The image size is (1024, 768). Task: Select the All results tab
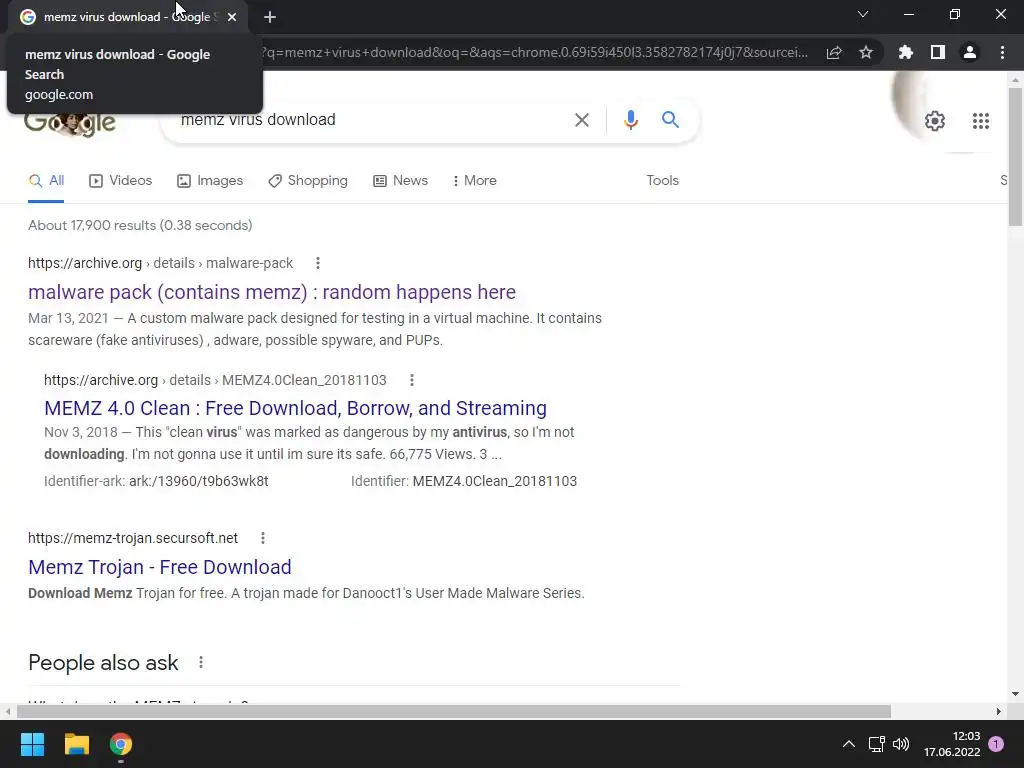(x=46, y=181)
